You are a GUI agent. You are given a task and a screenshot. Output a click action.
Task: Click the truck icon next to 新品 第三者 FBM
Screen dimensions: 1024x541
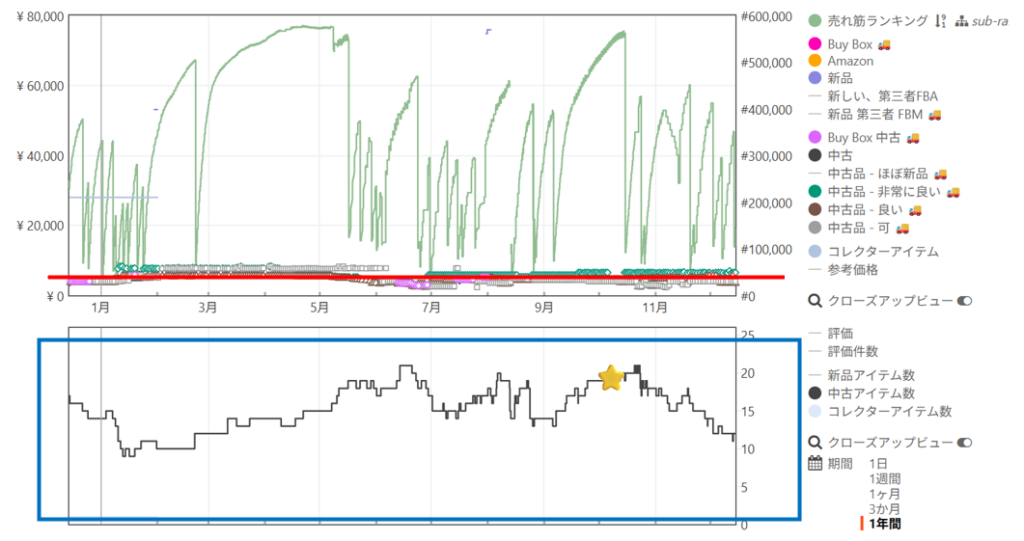tap(934, 114)
